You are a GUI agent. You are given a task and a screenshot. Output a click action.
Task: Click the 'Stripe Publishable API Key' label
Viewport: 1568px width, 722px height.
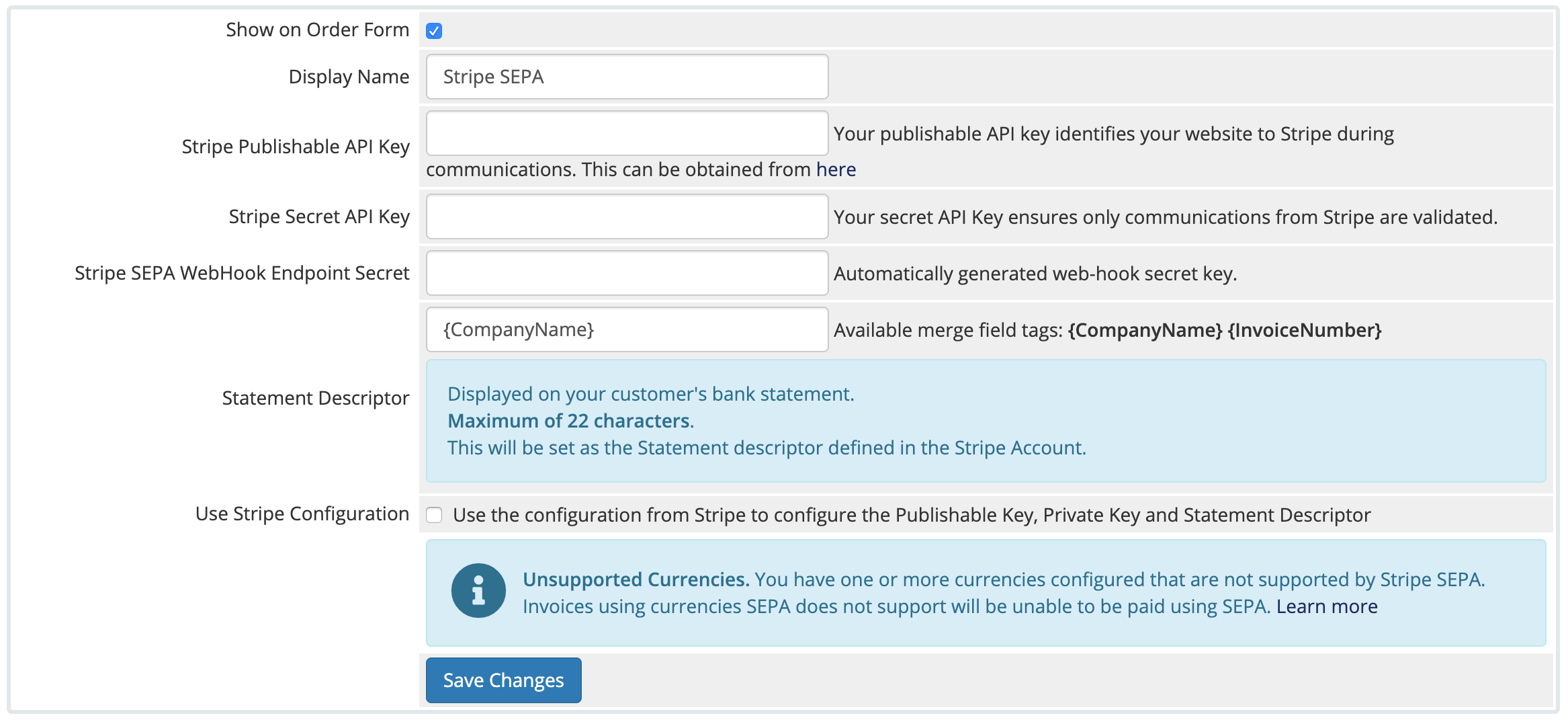click(296, 147)
